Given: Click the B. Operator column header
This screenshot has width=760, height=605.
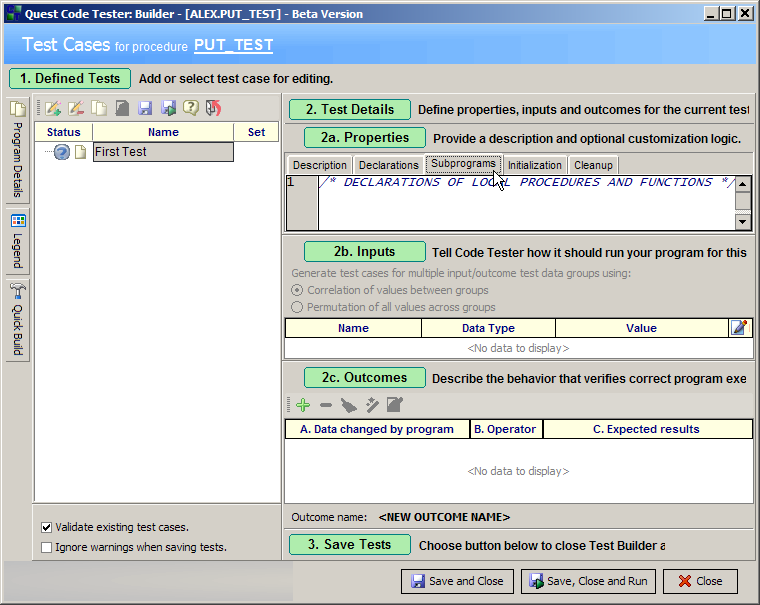Looking at the screenshot, I should [506, 429].
